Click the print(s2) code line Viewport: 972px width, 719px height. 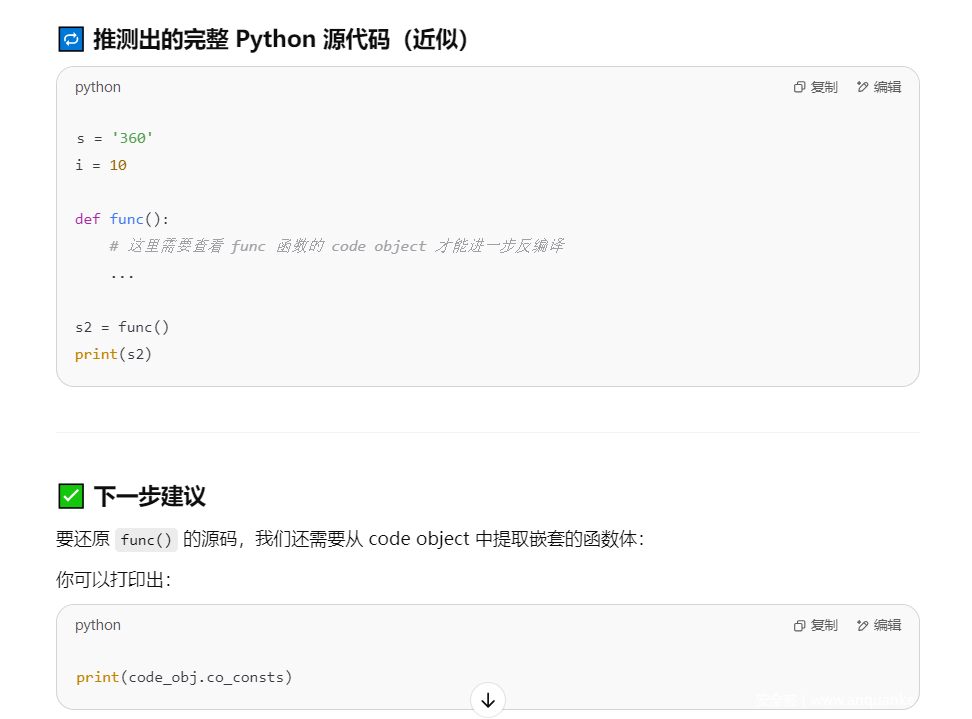[x=113, y=354]
